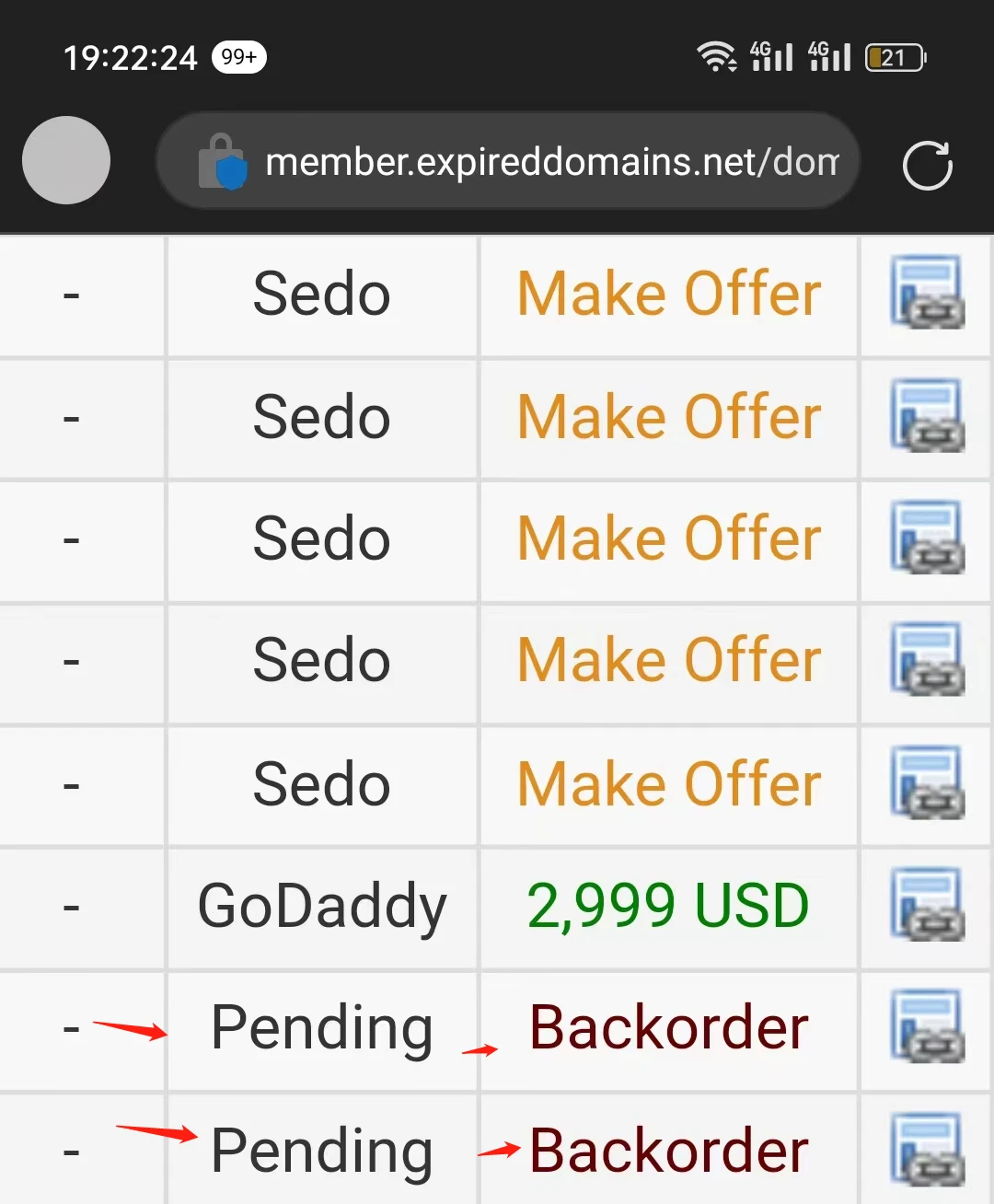Screen dimensions: 994x1204
Task: Click the fifth row's Make Offer link
Action: (x=669, y=784)
